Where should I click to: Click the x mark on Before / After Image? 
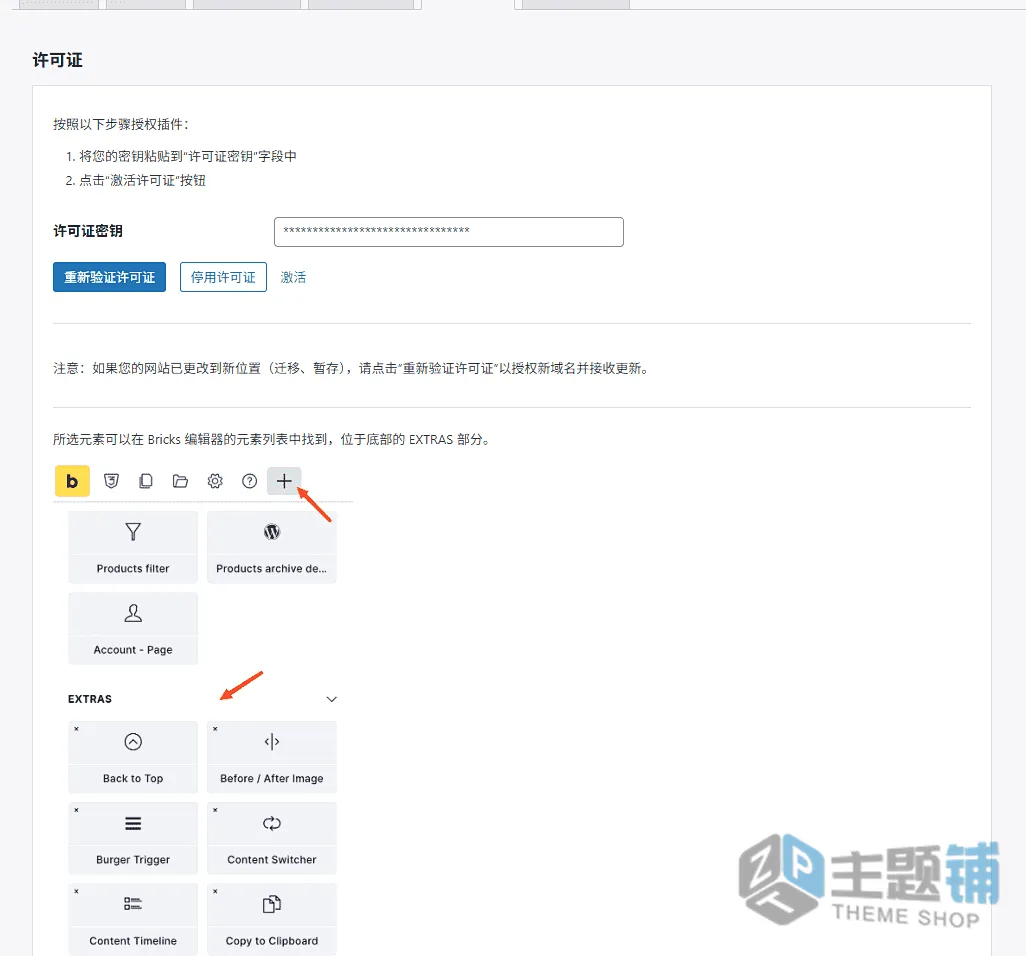click(215, 729)
